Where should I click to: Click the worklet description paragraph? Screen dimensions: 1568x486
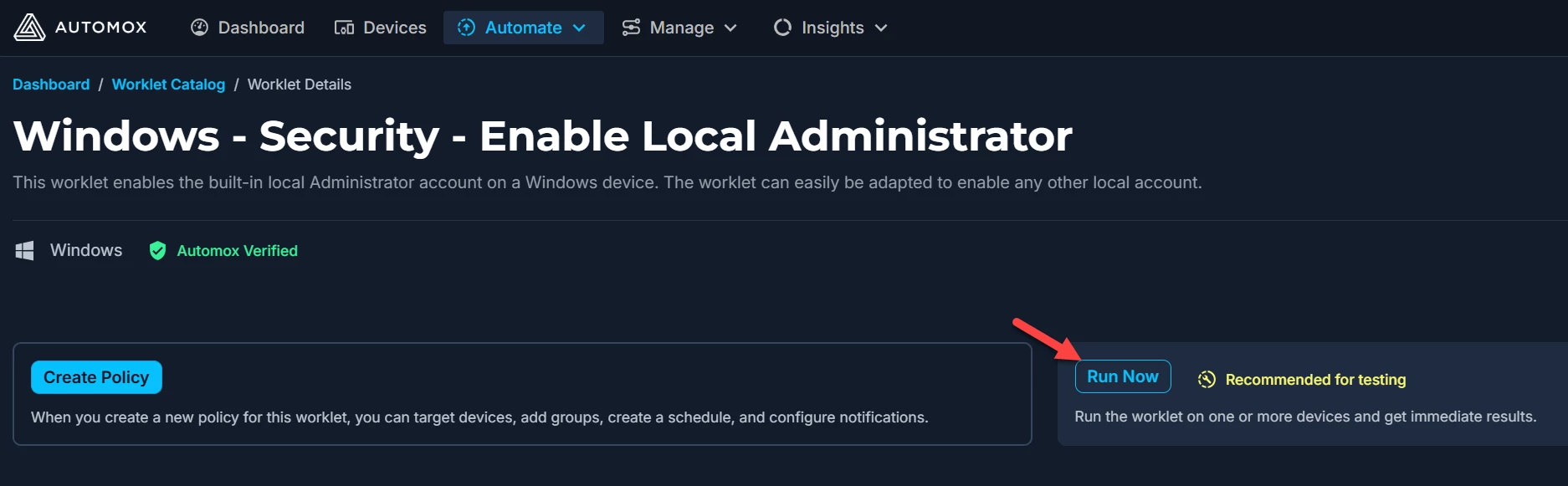[607, 182]
